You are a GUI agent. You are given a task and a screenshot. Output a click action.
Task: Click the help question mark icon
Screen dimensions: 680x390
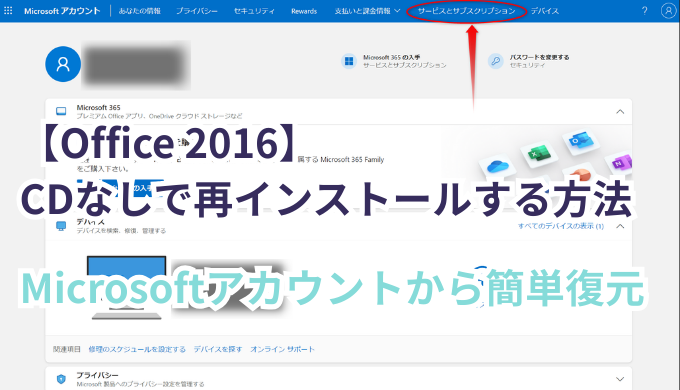click(644, 11)
